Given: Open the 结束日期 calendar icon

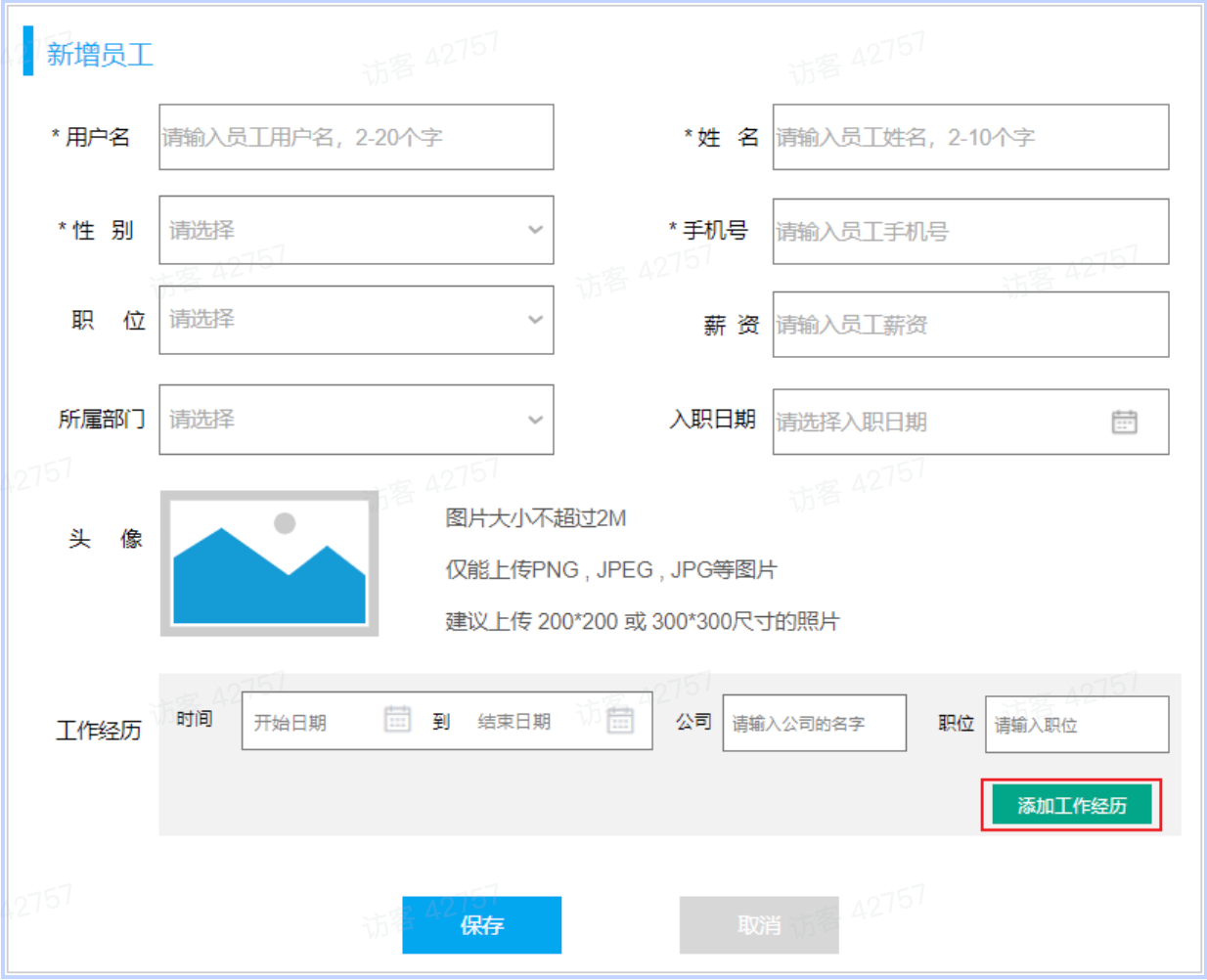Looking at the screenshot, I should tap(620, 721).
